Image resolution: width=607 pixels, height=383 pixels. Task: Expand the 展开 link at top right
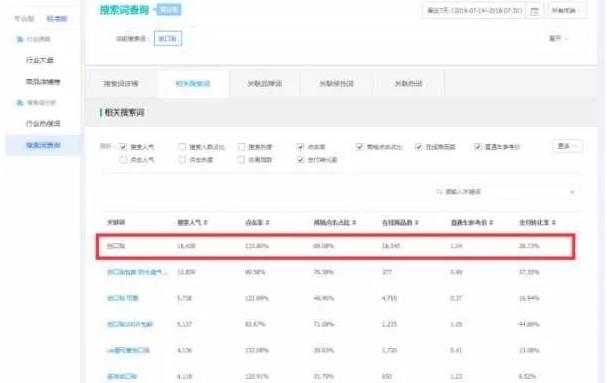coord(558,38)
